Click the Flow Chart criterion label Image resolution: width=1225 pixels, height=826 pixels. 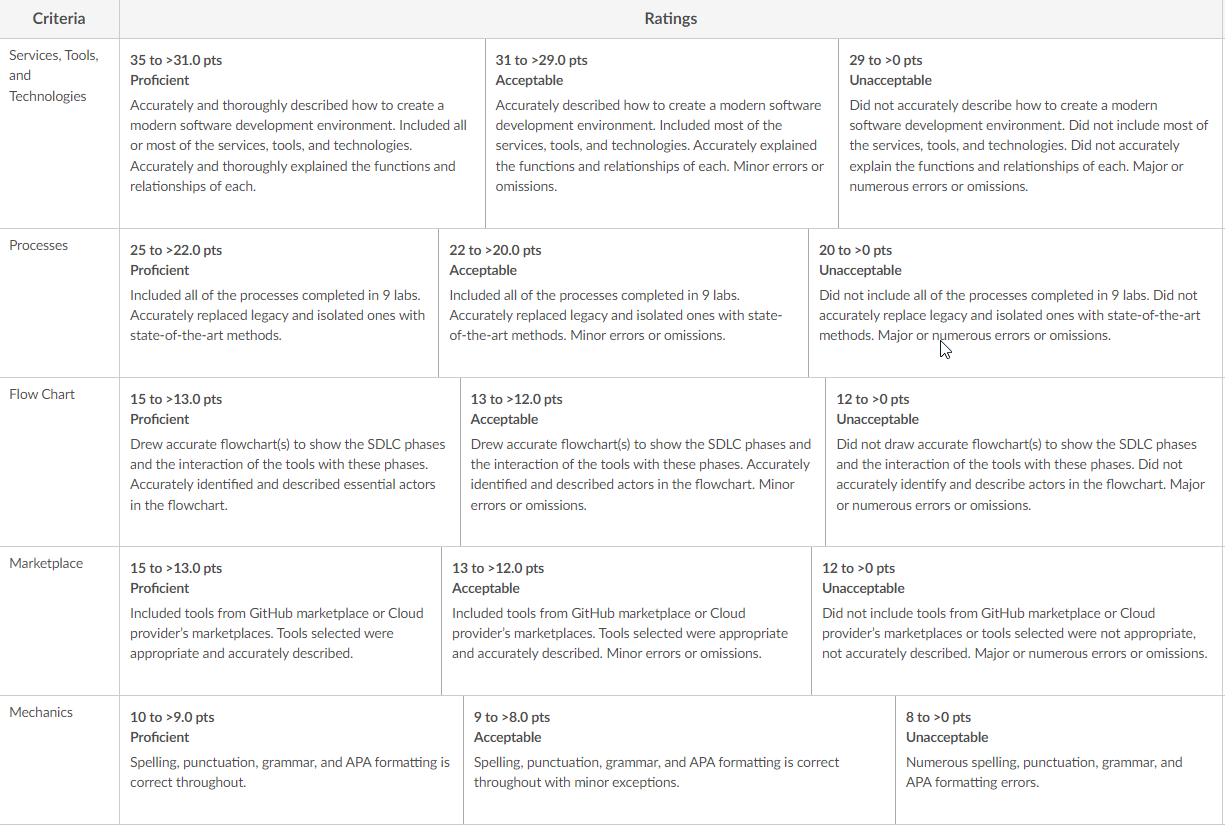click(42, 394)
